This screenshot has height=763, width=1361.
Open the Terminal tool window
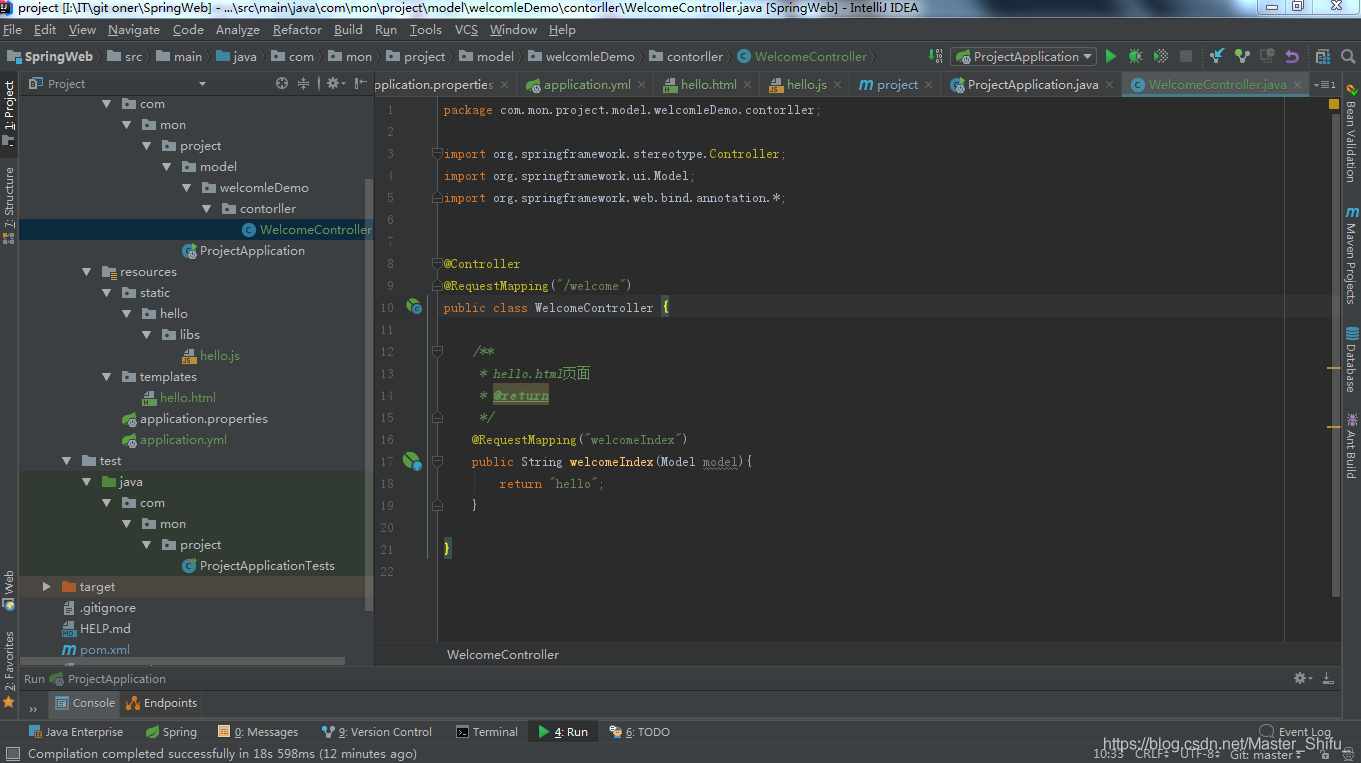tap(487, 732)
